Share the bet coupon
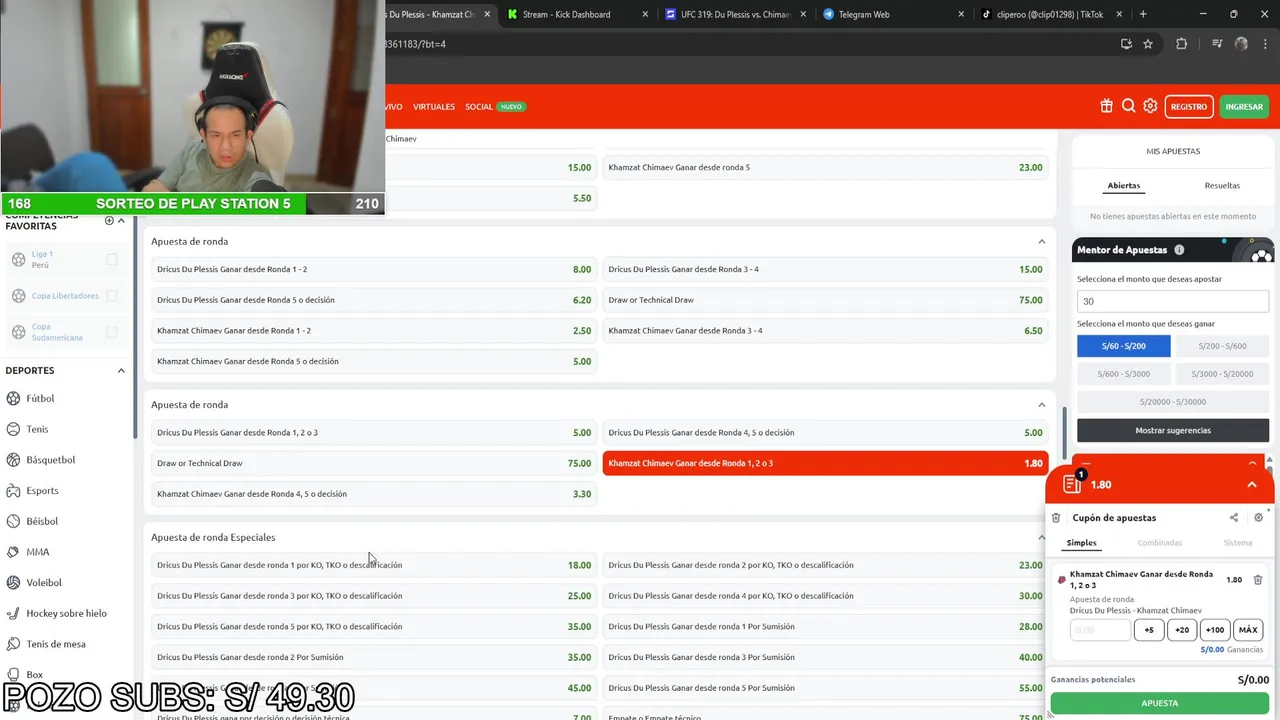 [1234, 518]
